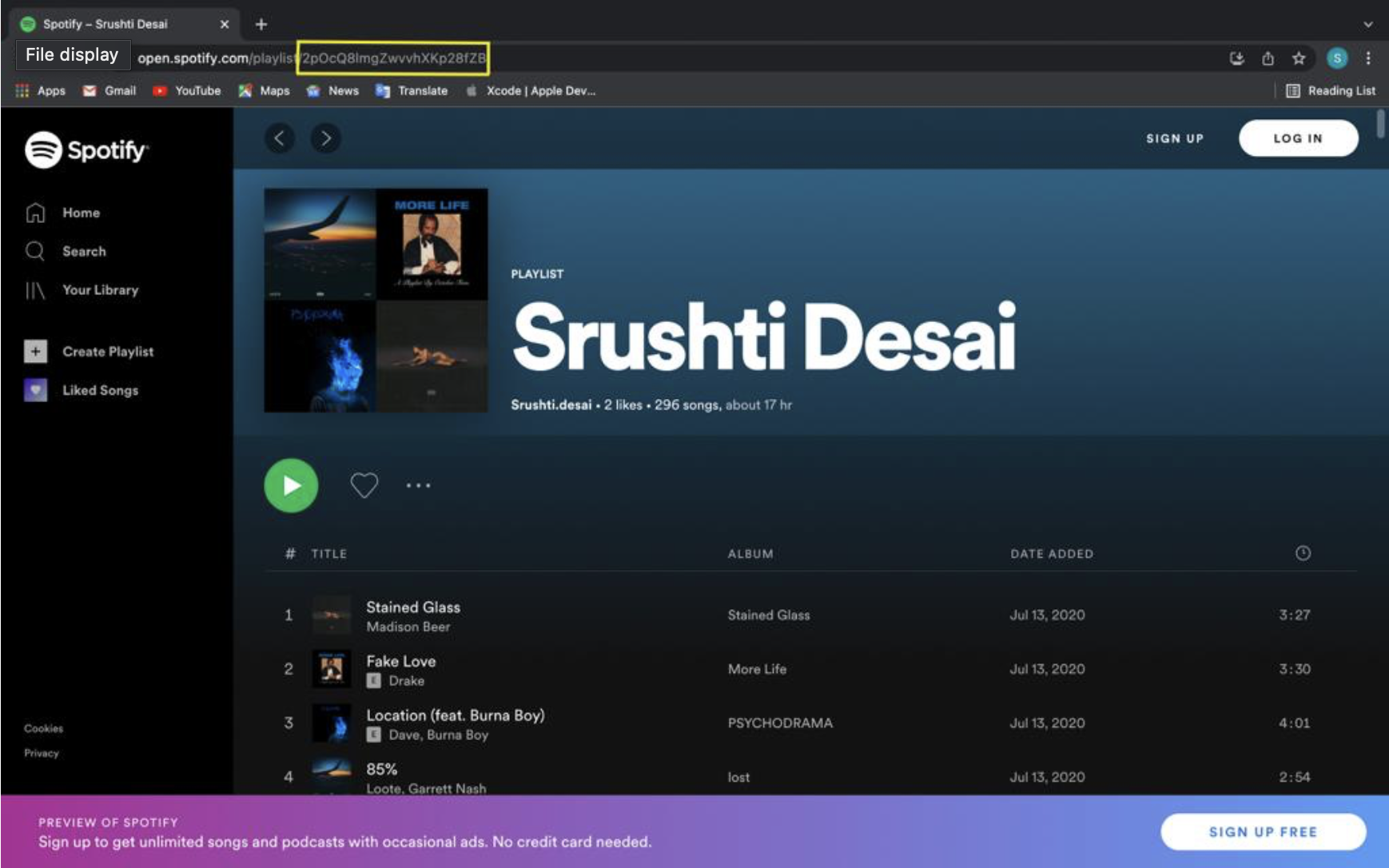This screenshot has width=1389, height=868.
Task: Click the PSYCHODRAMA album link
Action: coord(780,723)
